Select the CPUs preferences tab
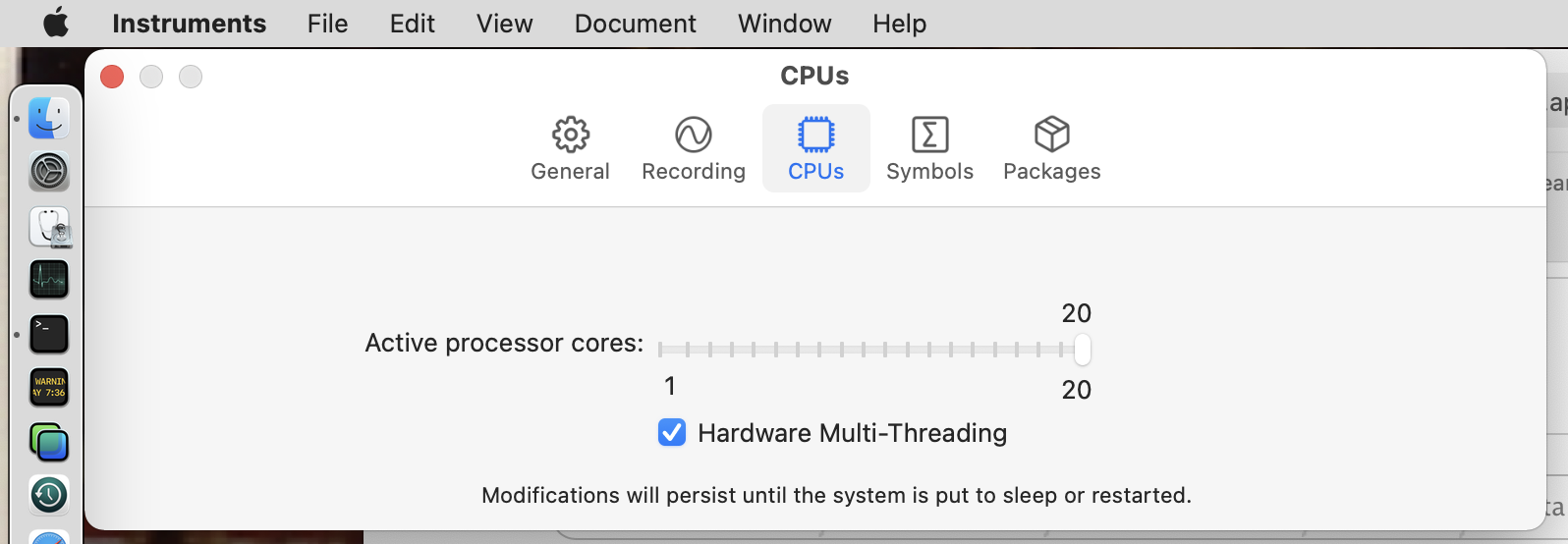 (816, 149)
